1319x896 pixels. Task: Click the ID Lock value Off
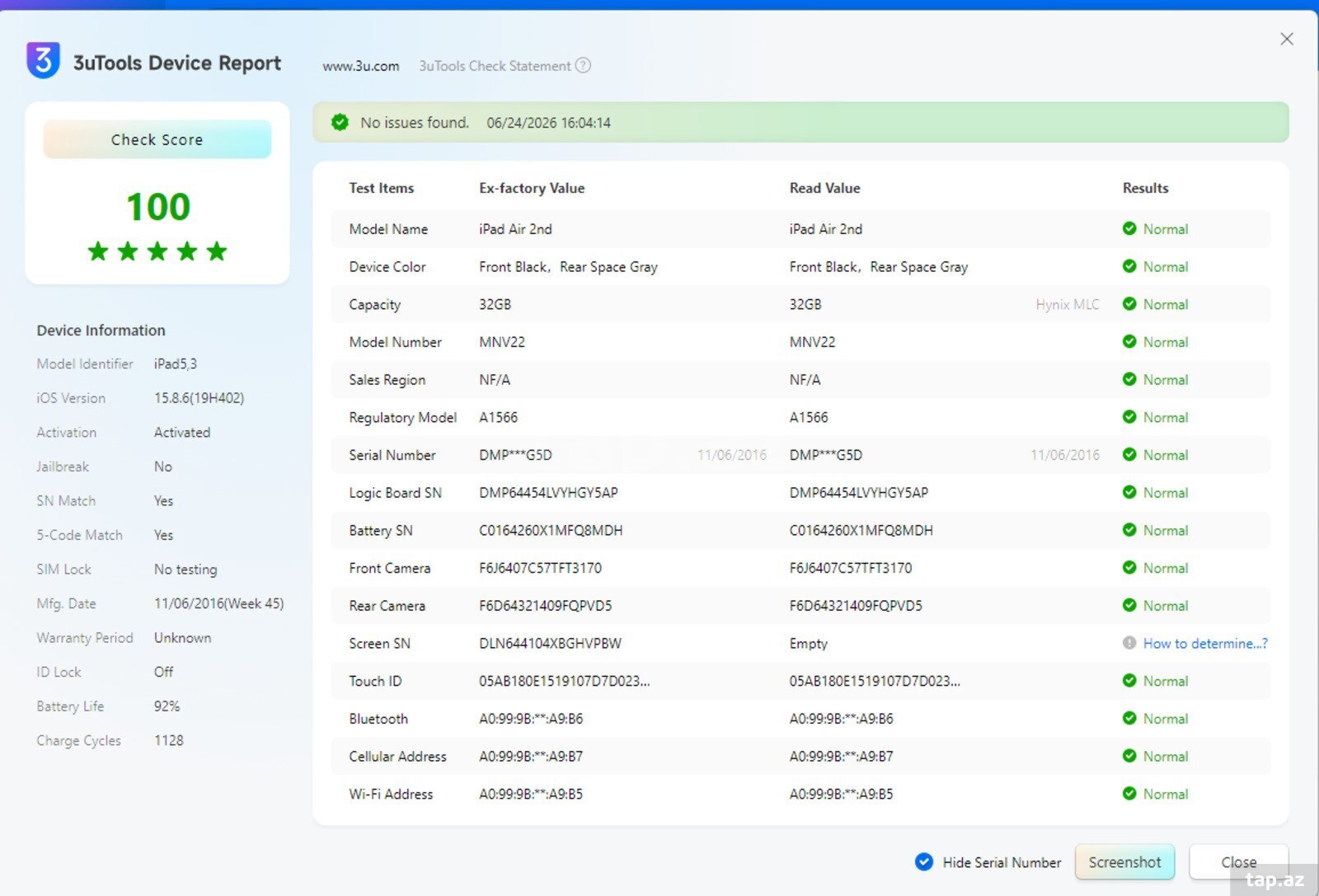pyautogui.click(x=164, y=672)
